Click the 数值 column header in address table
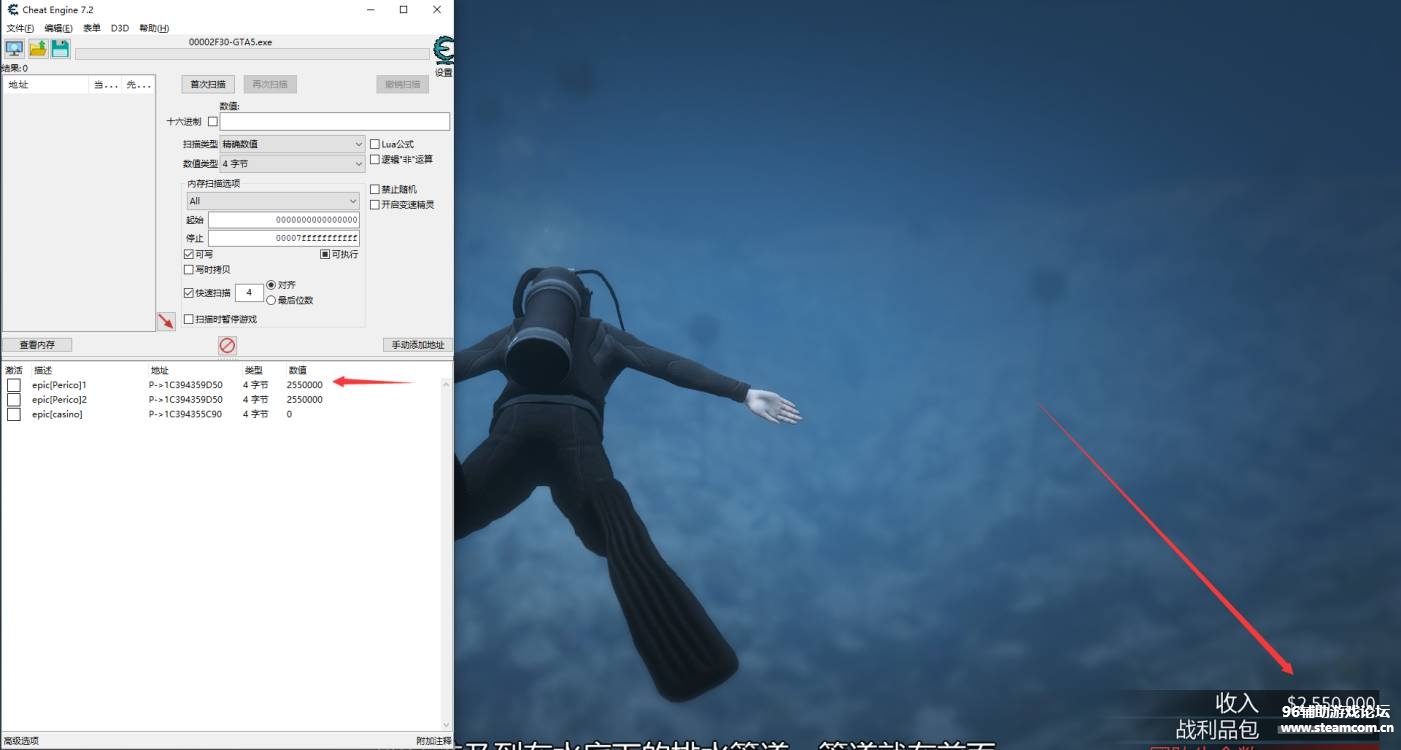 (x=297, y=370)
